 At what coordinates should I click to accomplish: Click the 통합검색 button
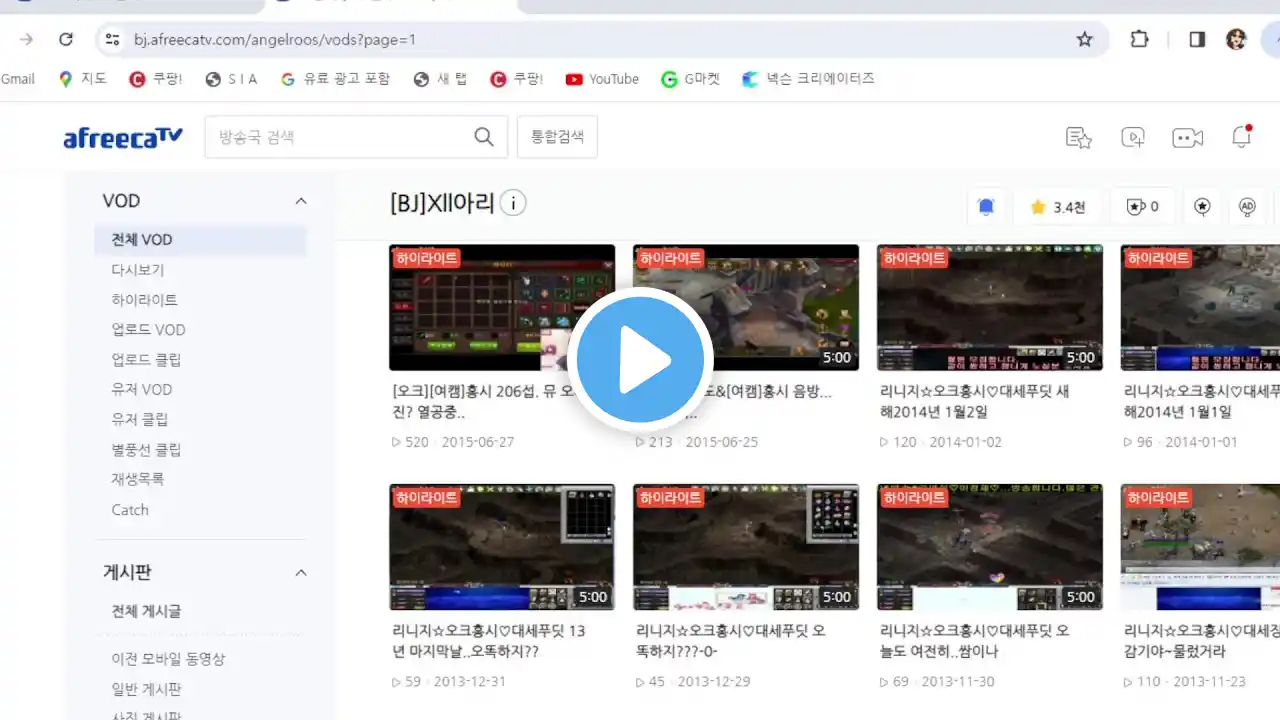[x=557, y=137]
